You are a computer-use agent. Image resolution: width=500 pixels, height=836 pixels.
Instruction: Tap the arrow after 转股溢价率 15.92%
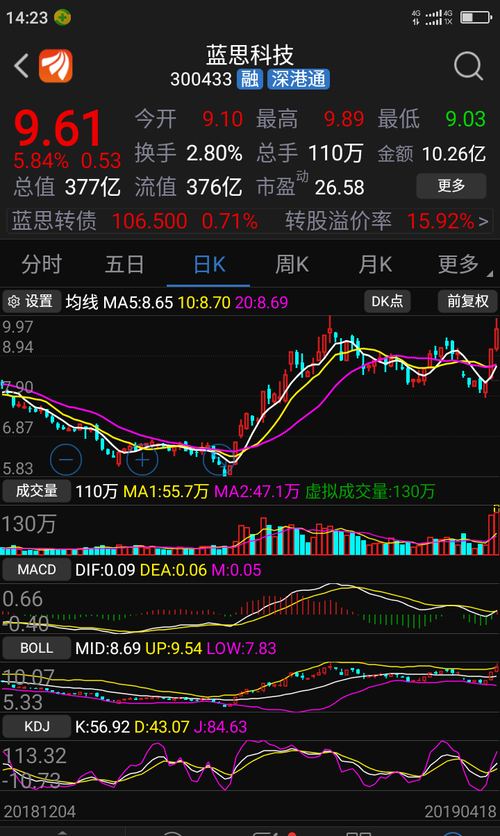483,221
